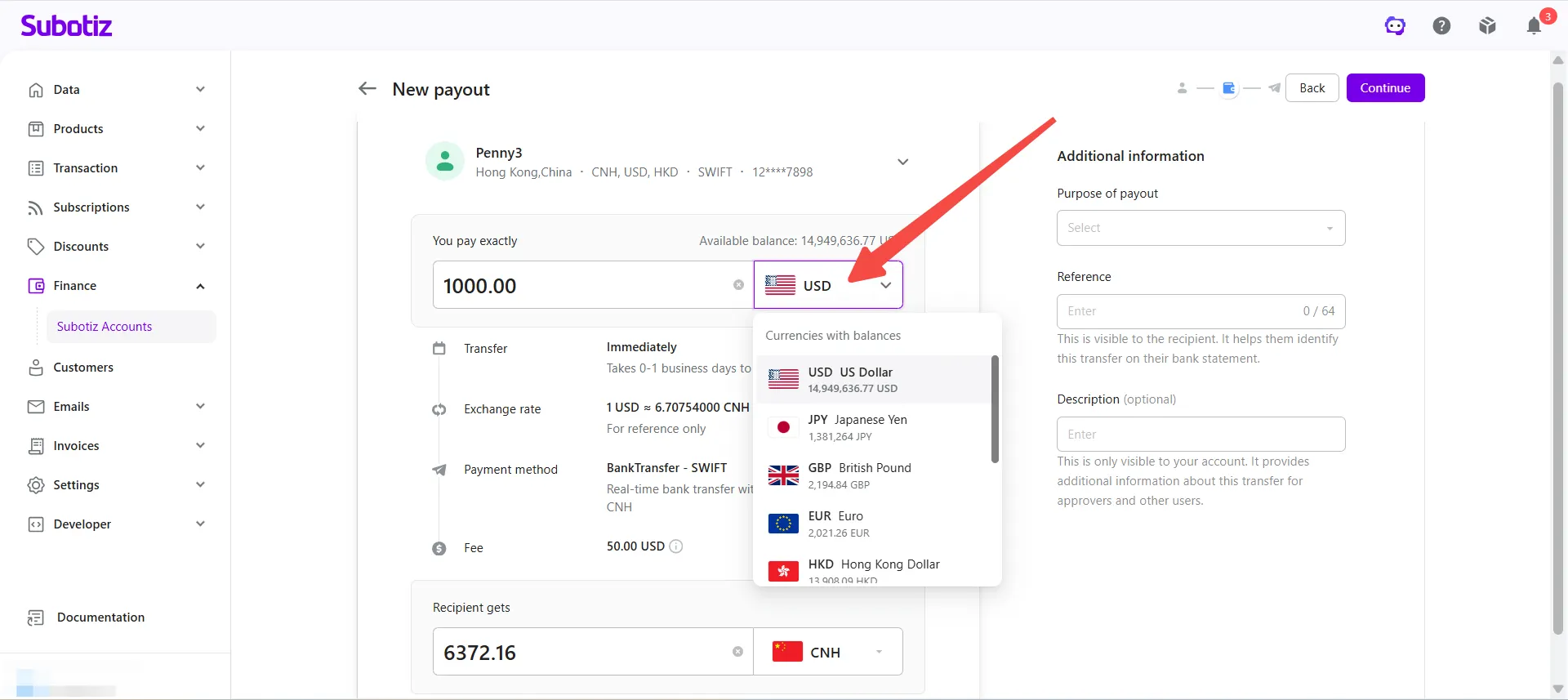Click the You pay exactly amount field
This screenshot has height=700, width=1568.
point(593,285)
